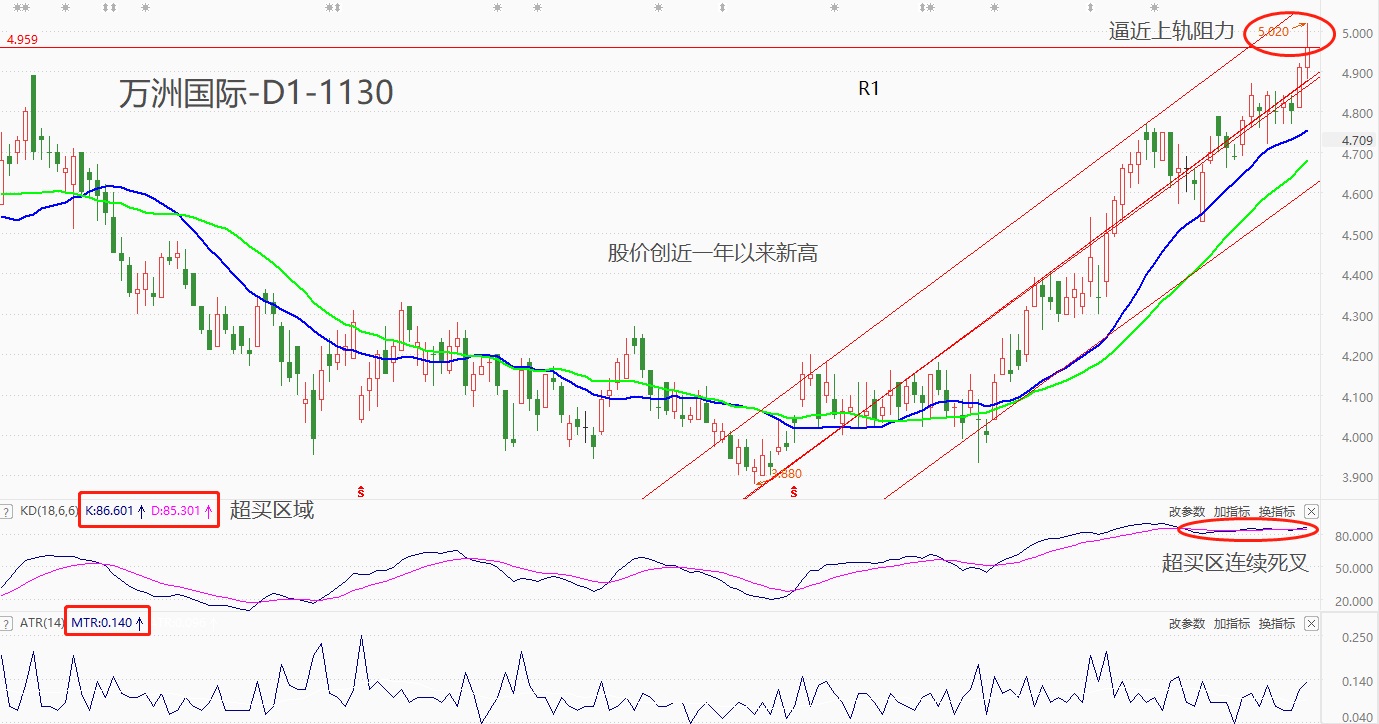Image resolution: width=1379 pixels, height=724 pixels.
Task: Click 改参数 in the KD panel
Action: coord(1187,511)
